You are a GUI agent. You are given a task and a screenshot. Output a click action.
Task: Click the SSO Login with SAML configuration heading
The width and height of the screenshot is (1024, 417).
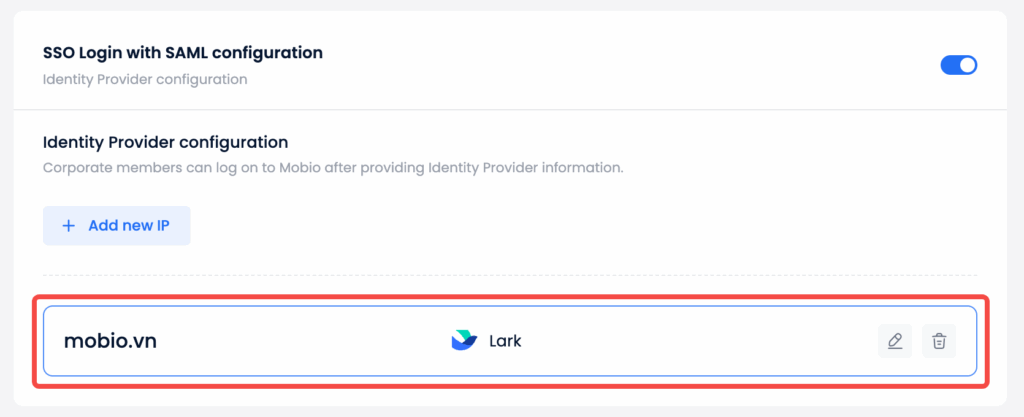pos(183,52)
